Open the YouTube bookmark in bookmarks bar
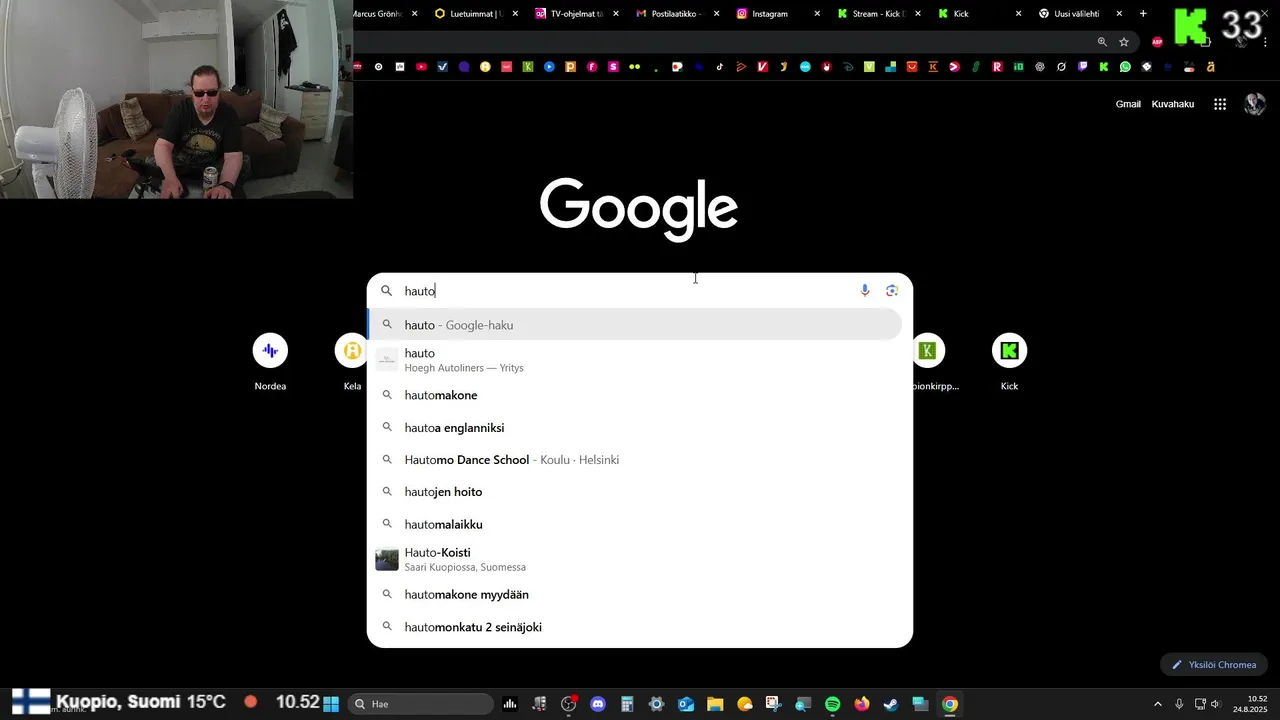The width and height of the screenshot is (1280, 720). click(x=421, y=67)
